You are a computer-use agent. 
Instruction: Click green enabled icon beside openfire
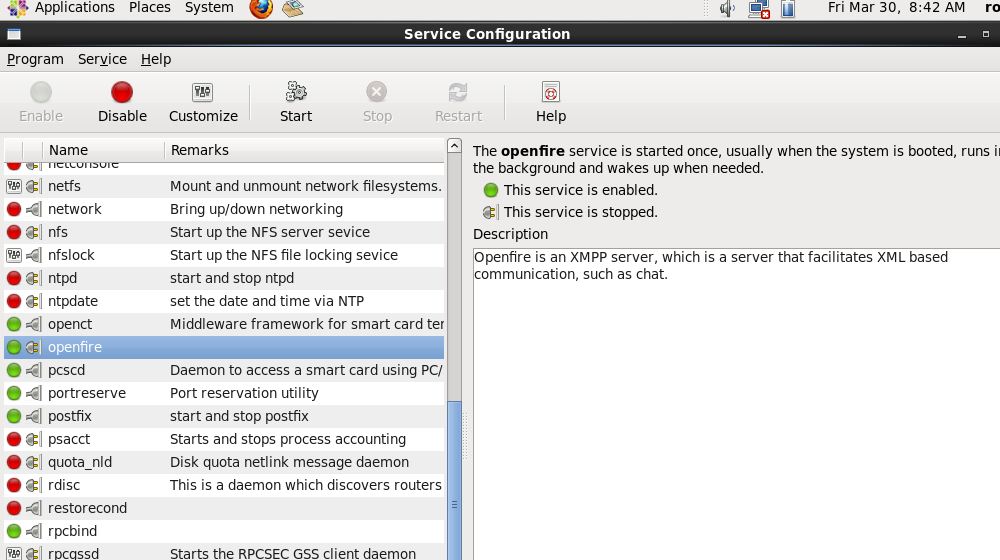[x=13, y=347]
